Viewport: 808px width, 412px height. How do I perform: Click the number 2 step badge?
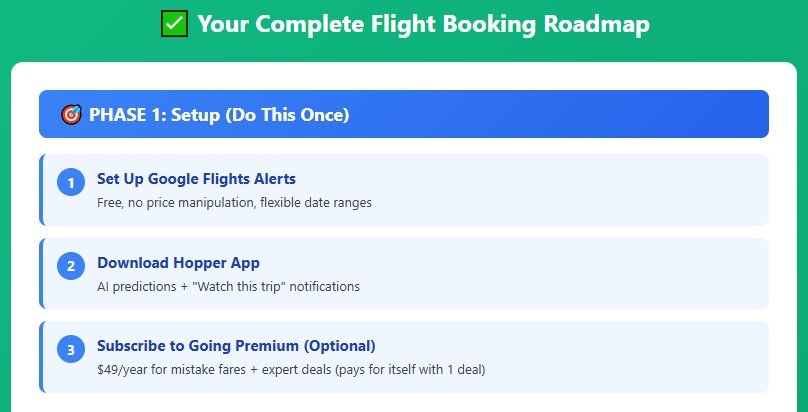click(x=70, y=267)
